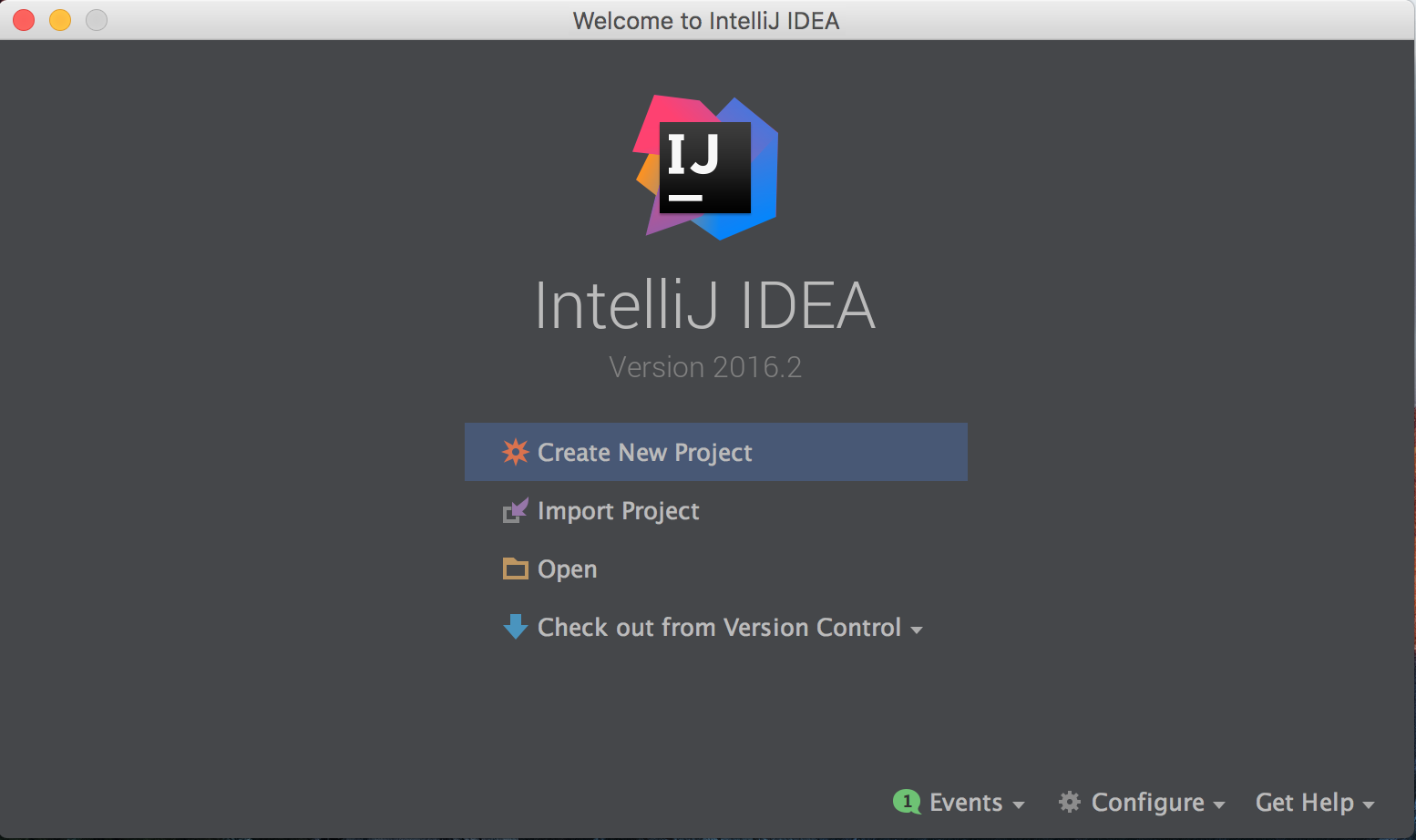
Task: Click the orange starburst Create New Project icon
Action: click(x=515, y=452)
